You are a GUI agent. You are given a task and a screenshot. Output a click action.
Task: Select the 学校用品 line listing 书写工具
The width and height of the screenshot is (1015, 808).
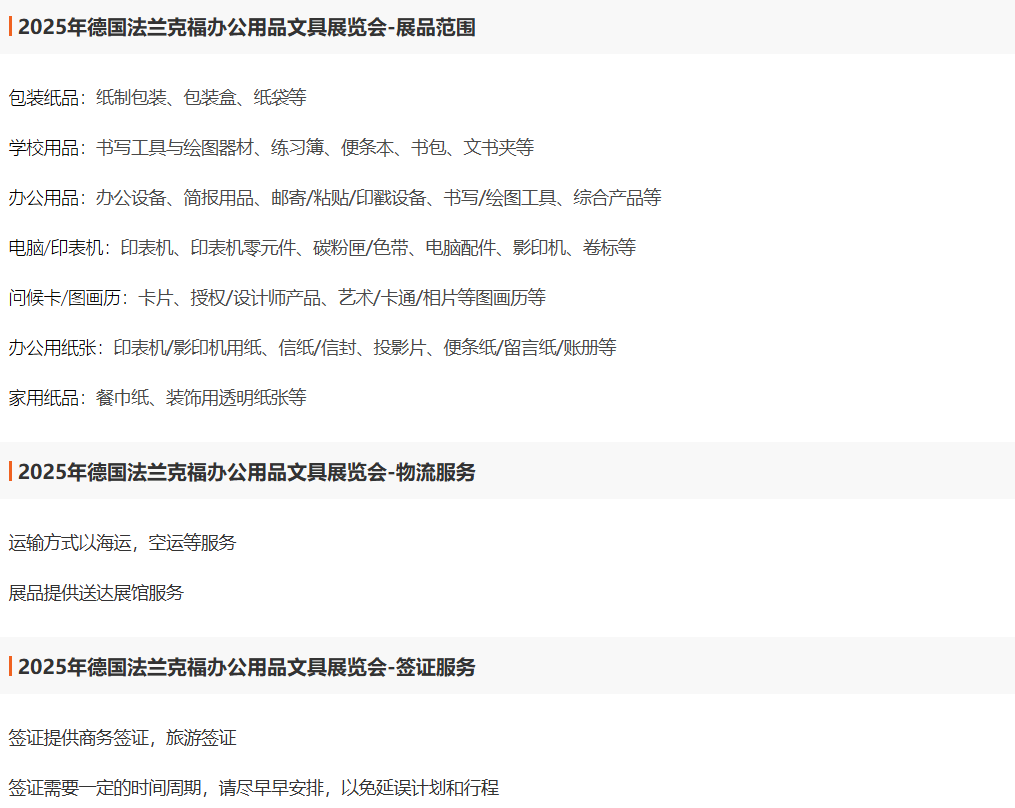pyautogui.click(x=271, y=148)
